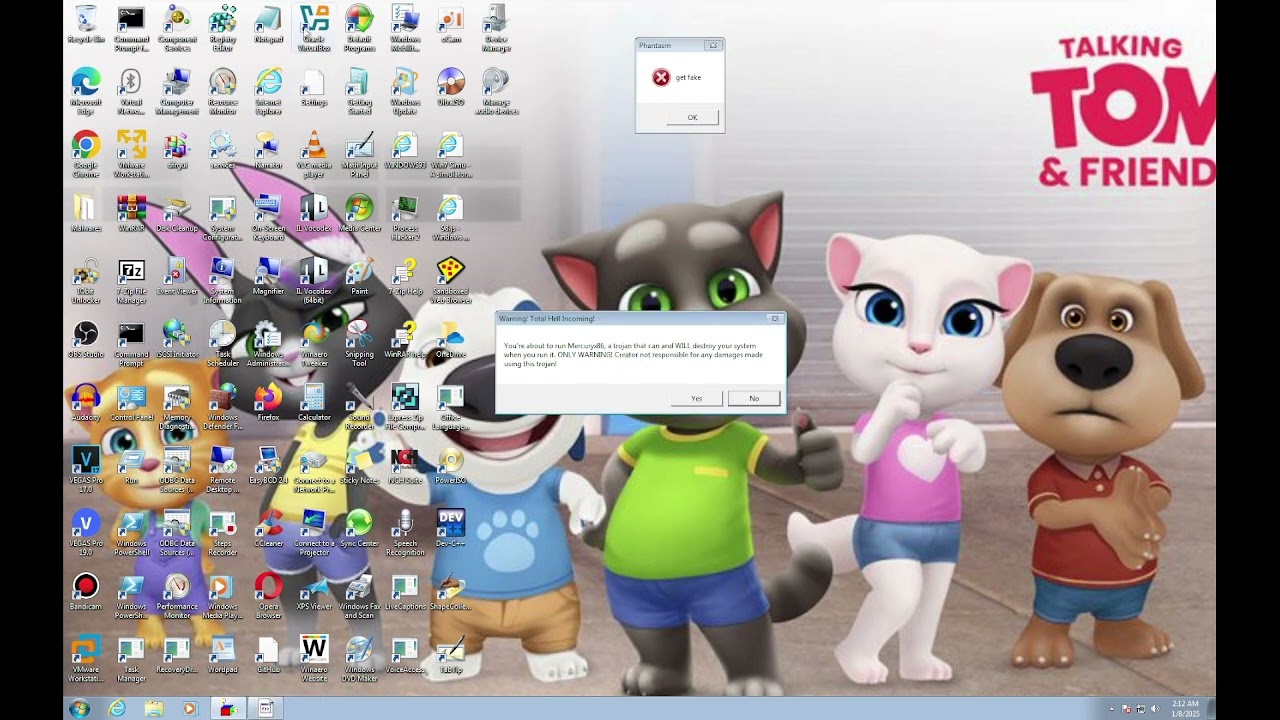Open the Registry Editor shortcut

pyautogui.click(x=223, y=28)
